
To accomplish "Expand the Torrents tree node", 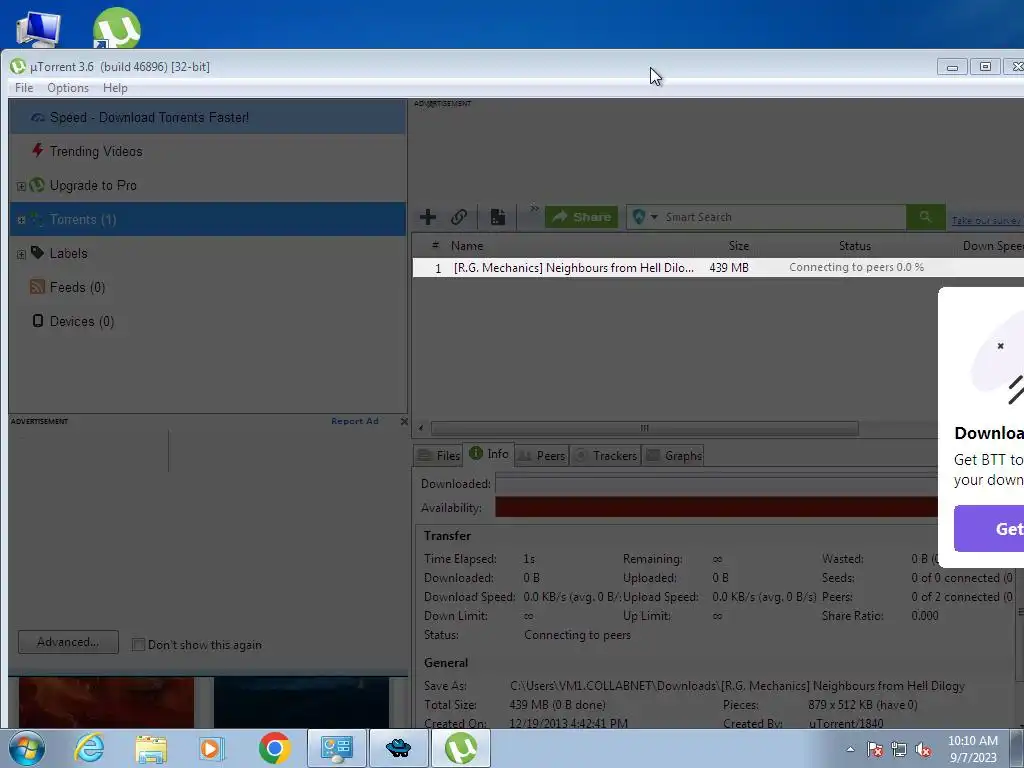I will click(21, 220).
